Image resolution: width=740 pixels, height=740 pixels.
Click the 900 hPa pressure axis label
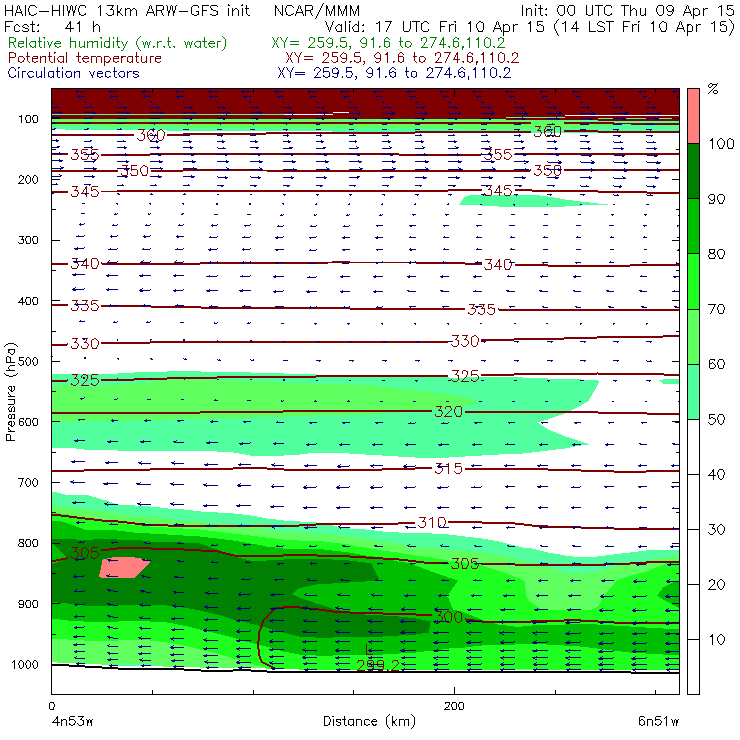pos(28,604)
